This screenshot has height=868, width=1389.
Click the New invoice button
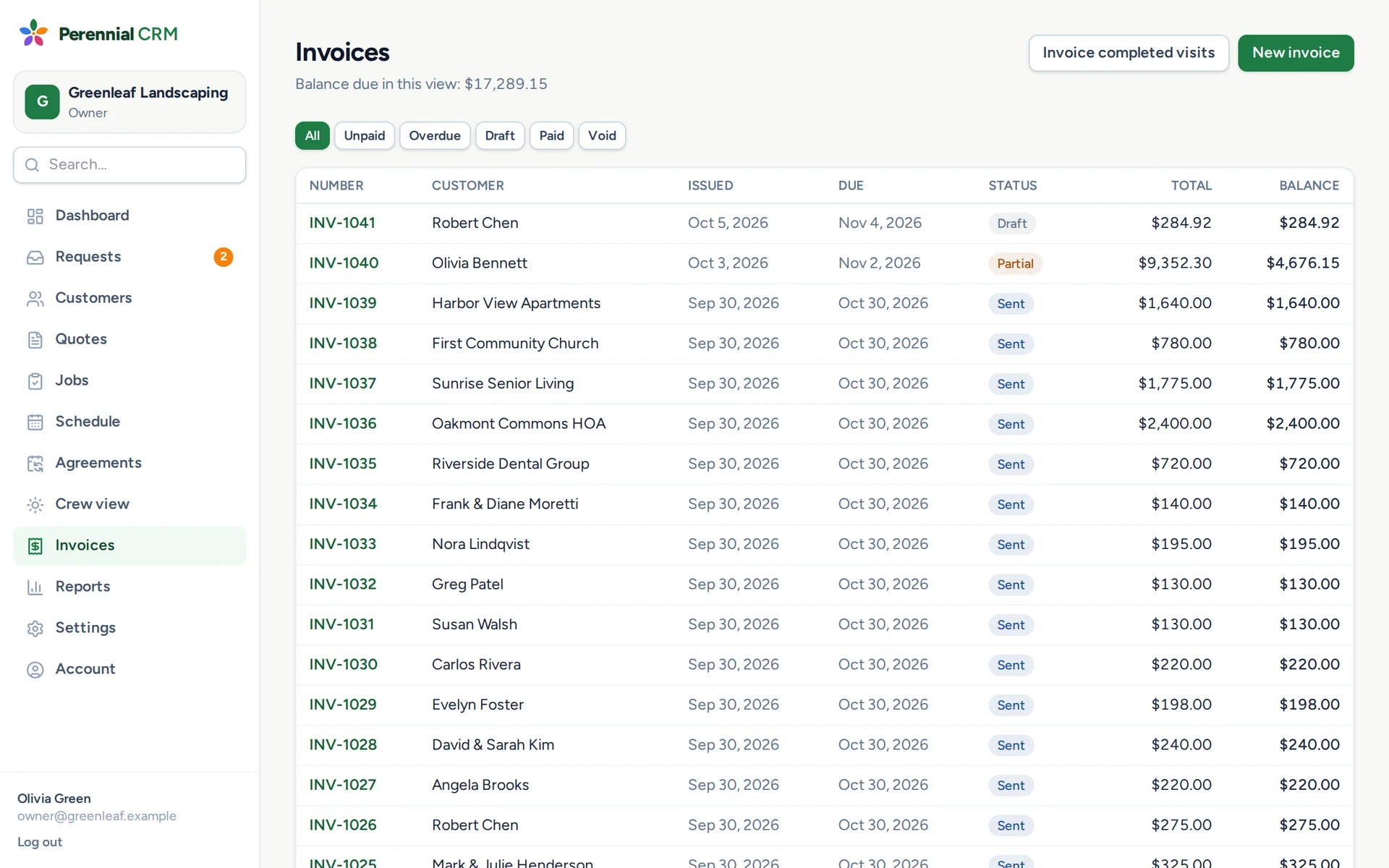click(x=1296, y=53)
